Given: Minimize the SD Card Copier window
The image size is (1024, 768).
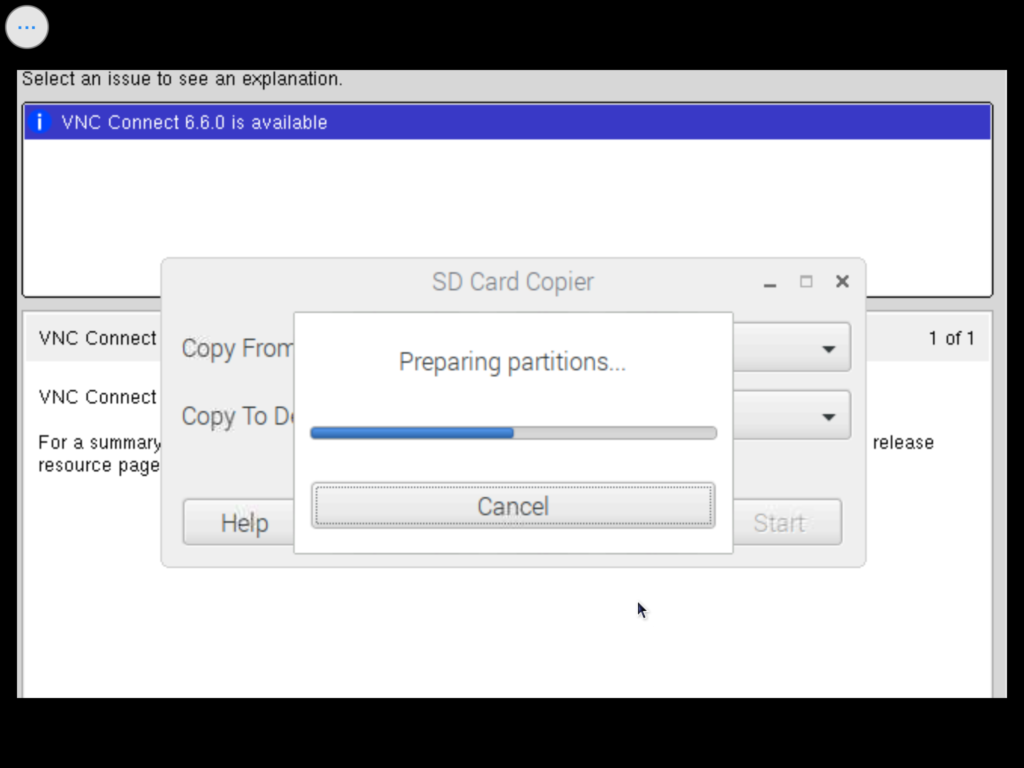Looking at the screenshot, I should [769, 283].
